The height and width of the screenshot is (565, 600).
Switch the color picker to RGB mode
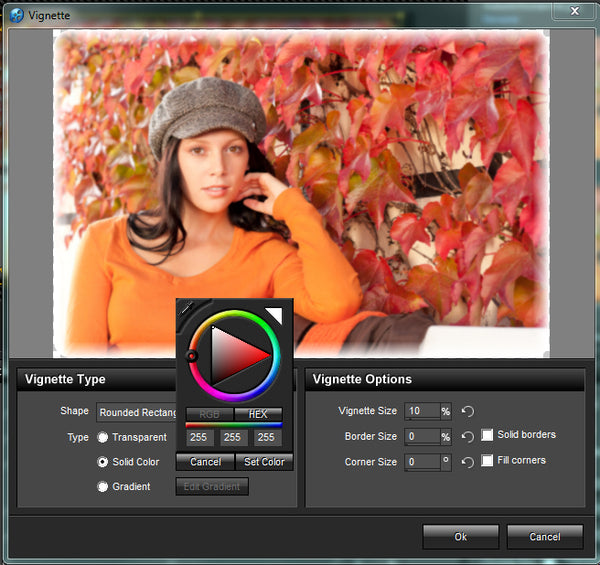(209, 414)
